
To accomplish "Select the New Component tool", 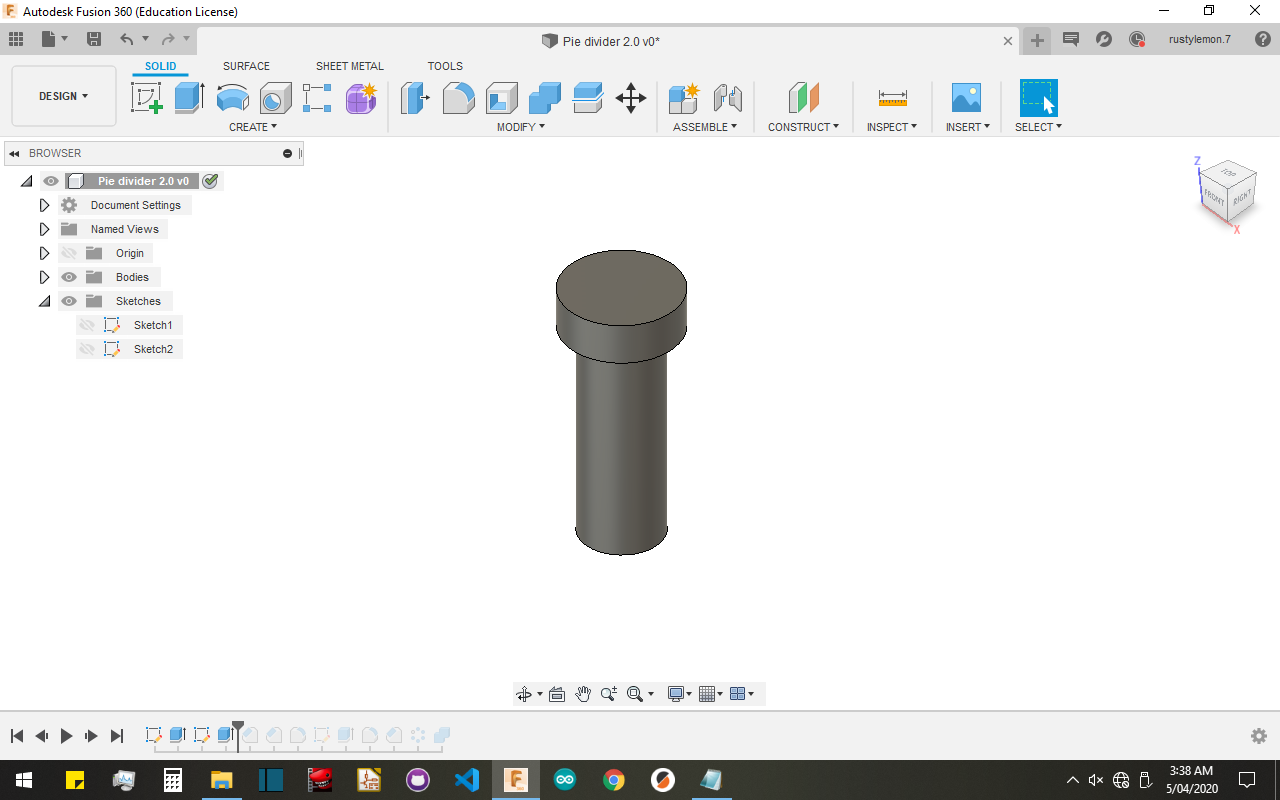I will [685, 98].
